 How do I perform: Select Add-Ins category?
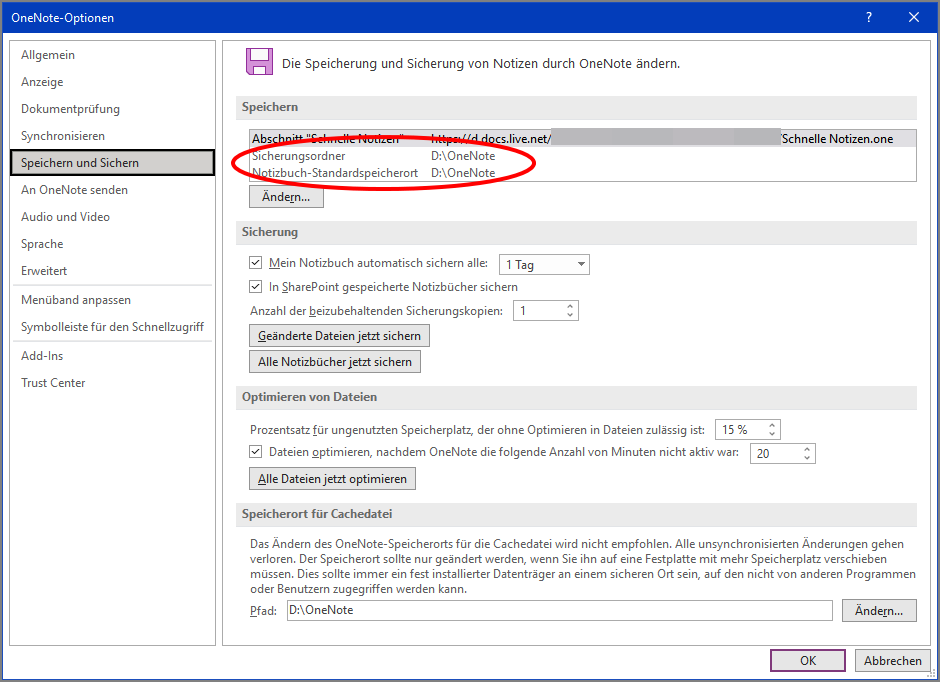pos(112,355)
